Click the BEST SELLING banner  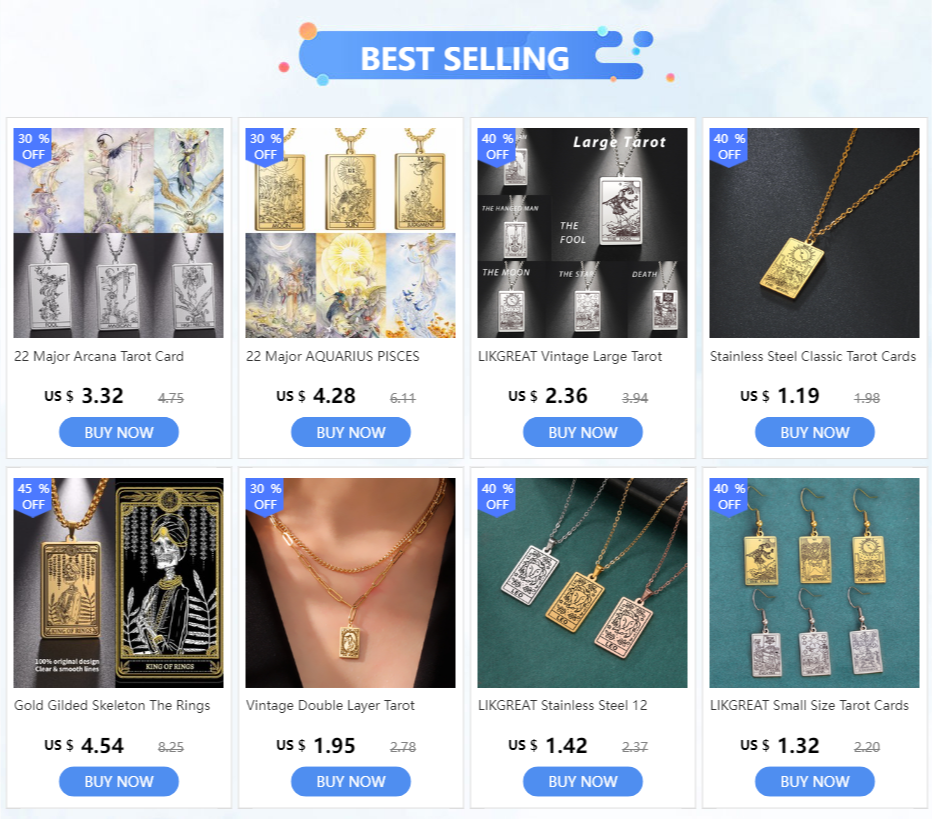click(x=465, y=58)
